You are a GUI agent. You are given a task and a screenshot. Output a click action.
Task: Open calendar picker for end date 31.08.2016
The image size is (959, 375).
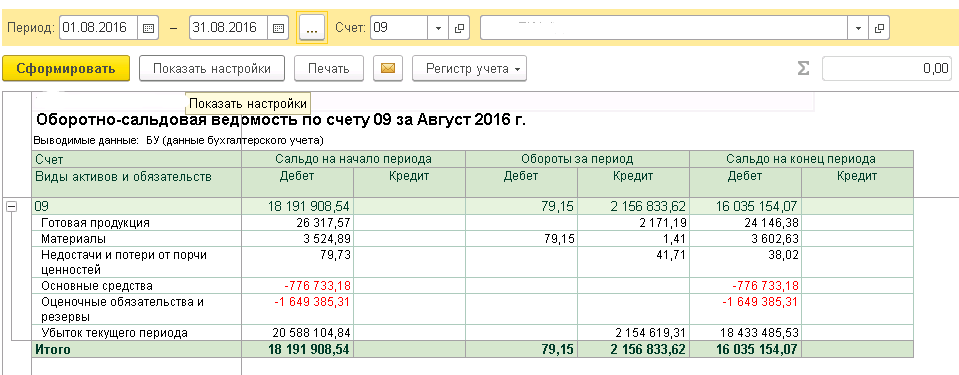tap(278, 28)
